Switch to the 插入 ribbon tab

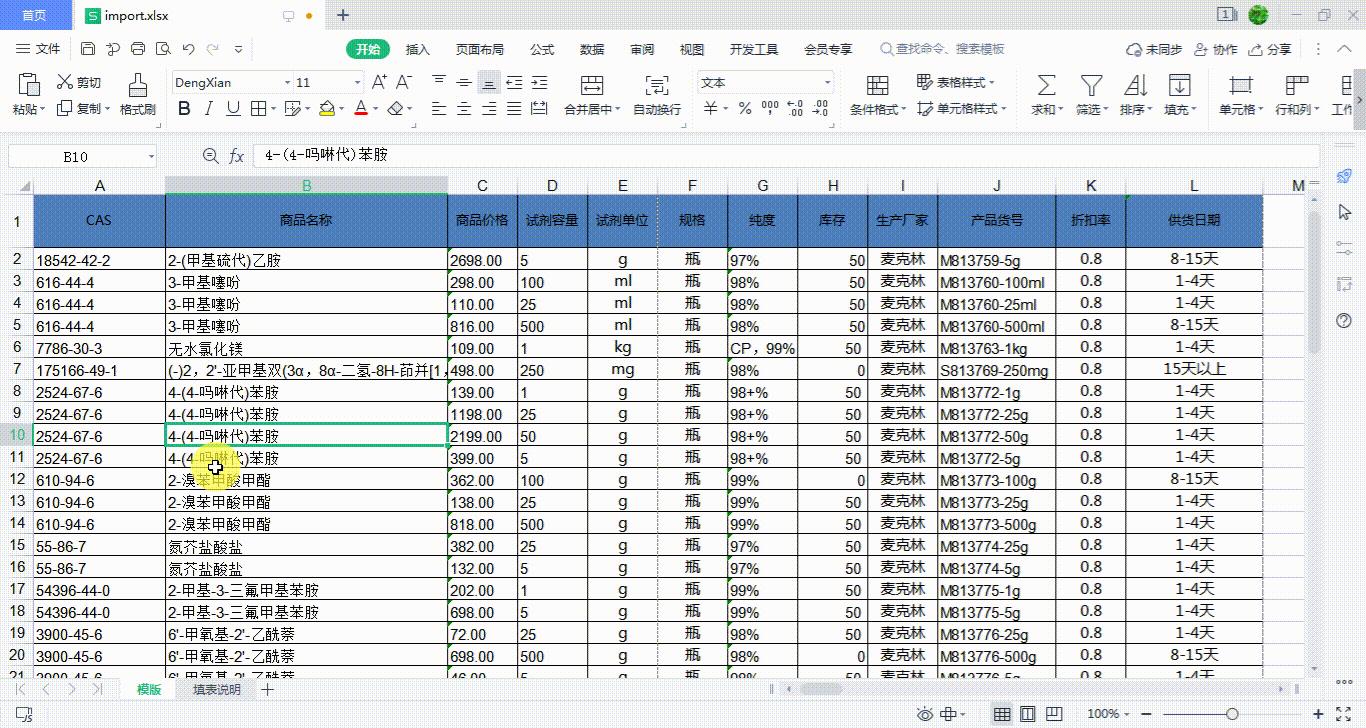[x=417, y=49]
